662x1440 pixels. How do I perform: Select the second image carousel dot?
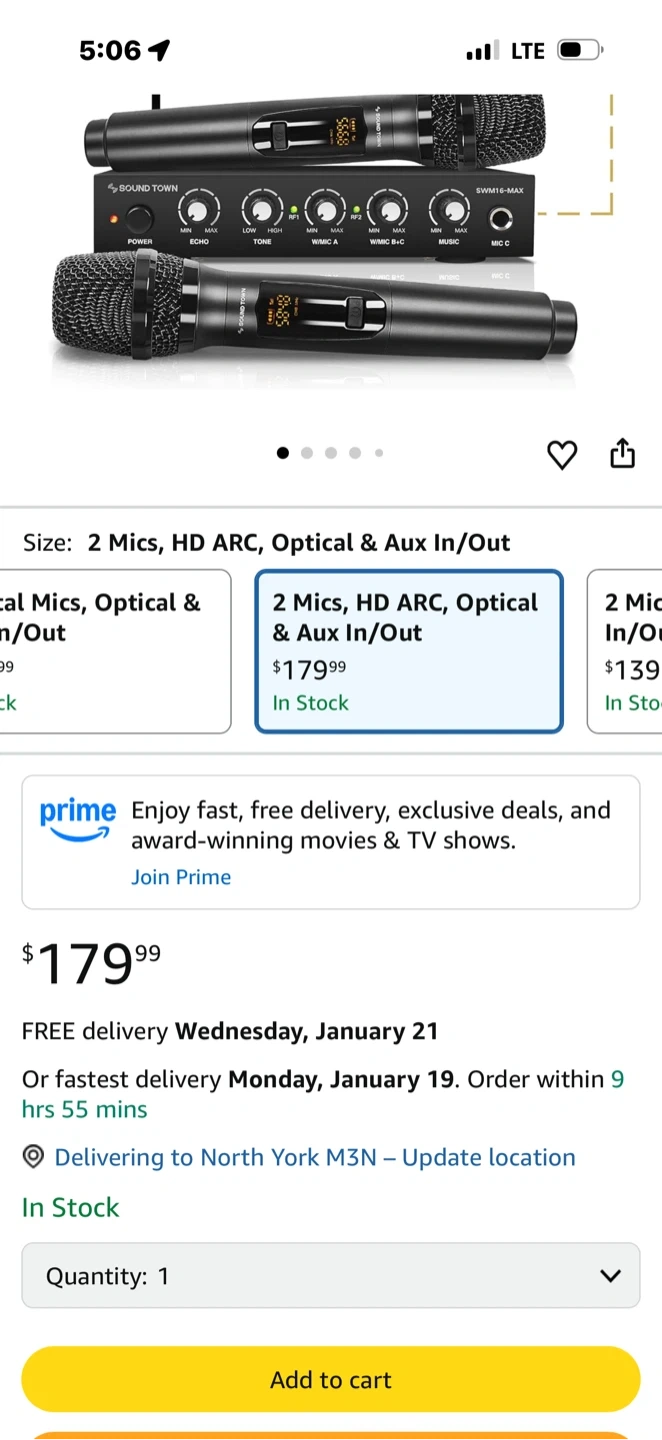tap(307, 453)
